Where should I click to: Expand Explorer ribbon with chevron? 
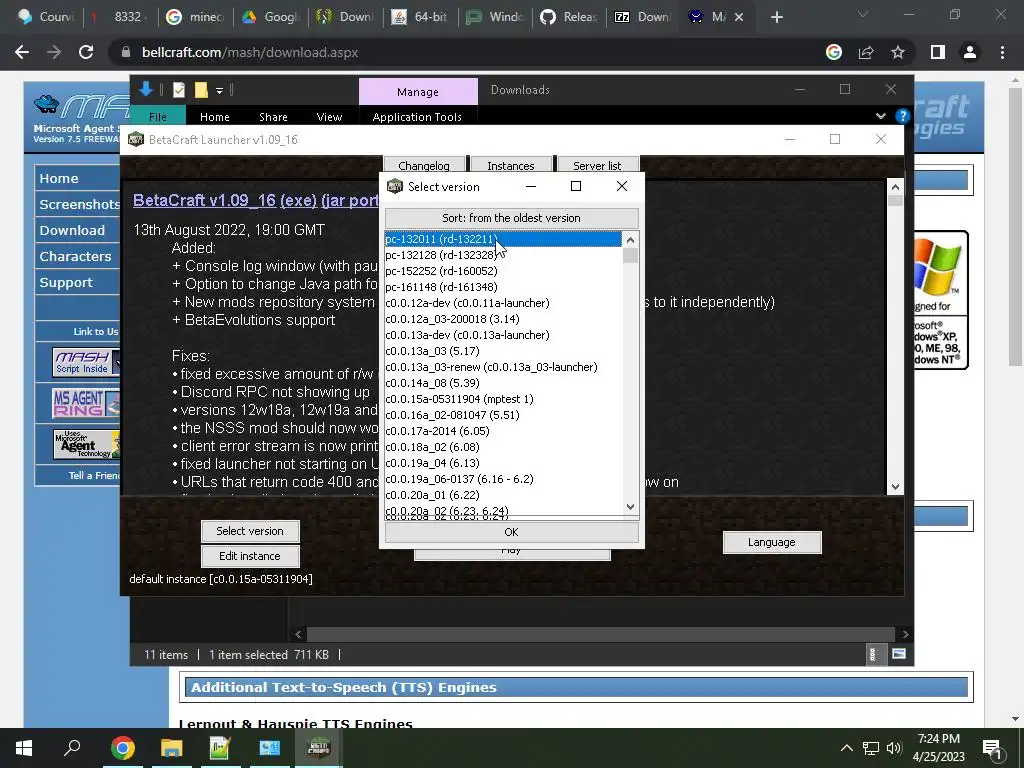880,116
